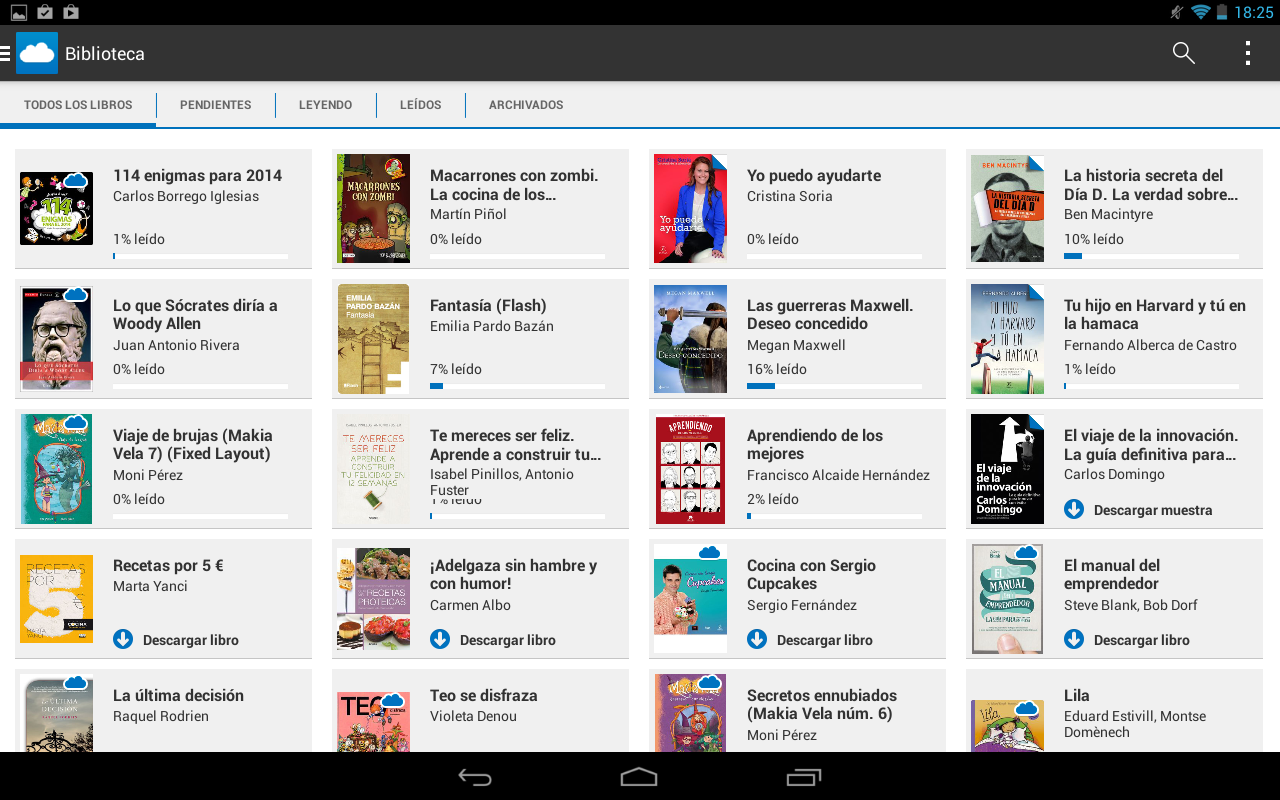This screenshot has height=800, width=1280.
Task: Tap cloud badge on Lo que Sócrates diría cover
Action: [x=76, y=294]
